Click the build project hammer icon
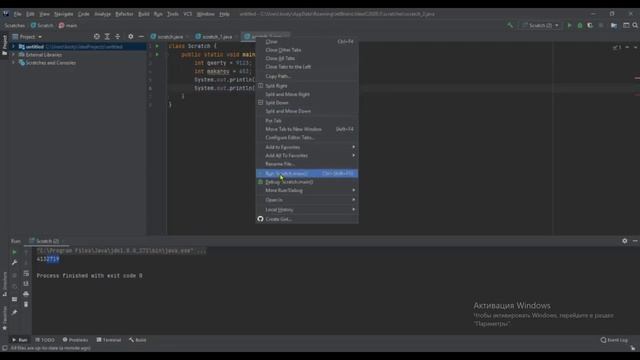Screen dimensions: 640x360 510,25
